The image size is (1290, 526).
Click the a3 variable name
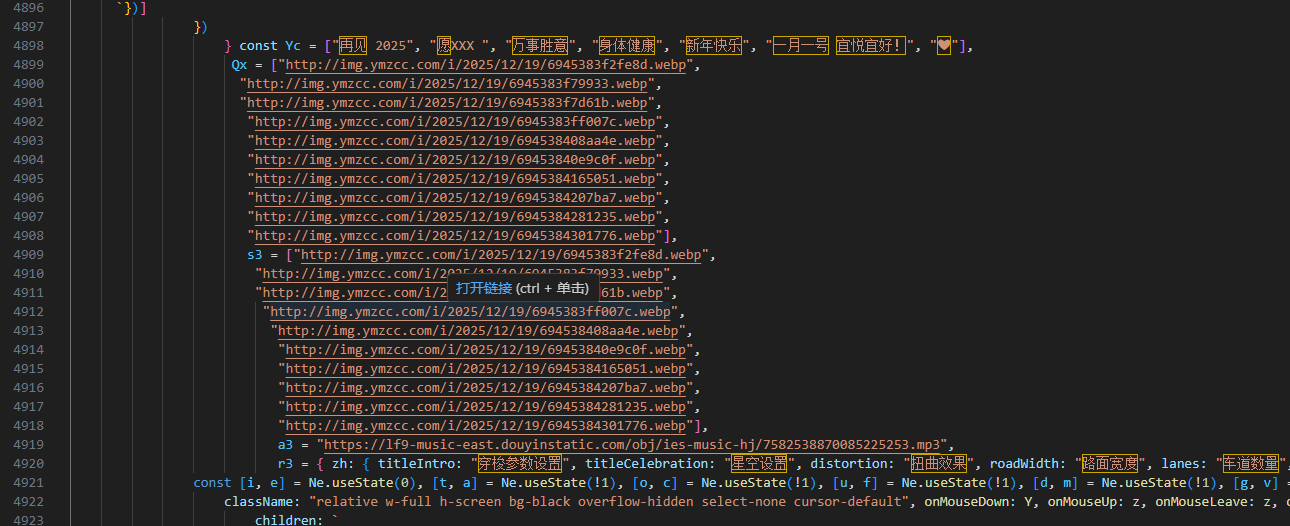click(x=285, y=445)
